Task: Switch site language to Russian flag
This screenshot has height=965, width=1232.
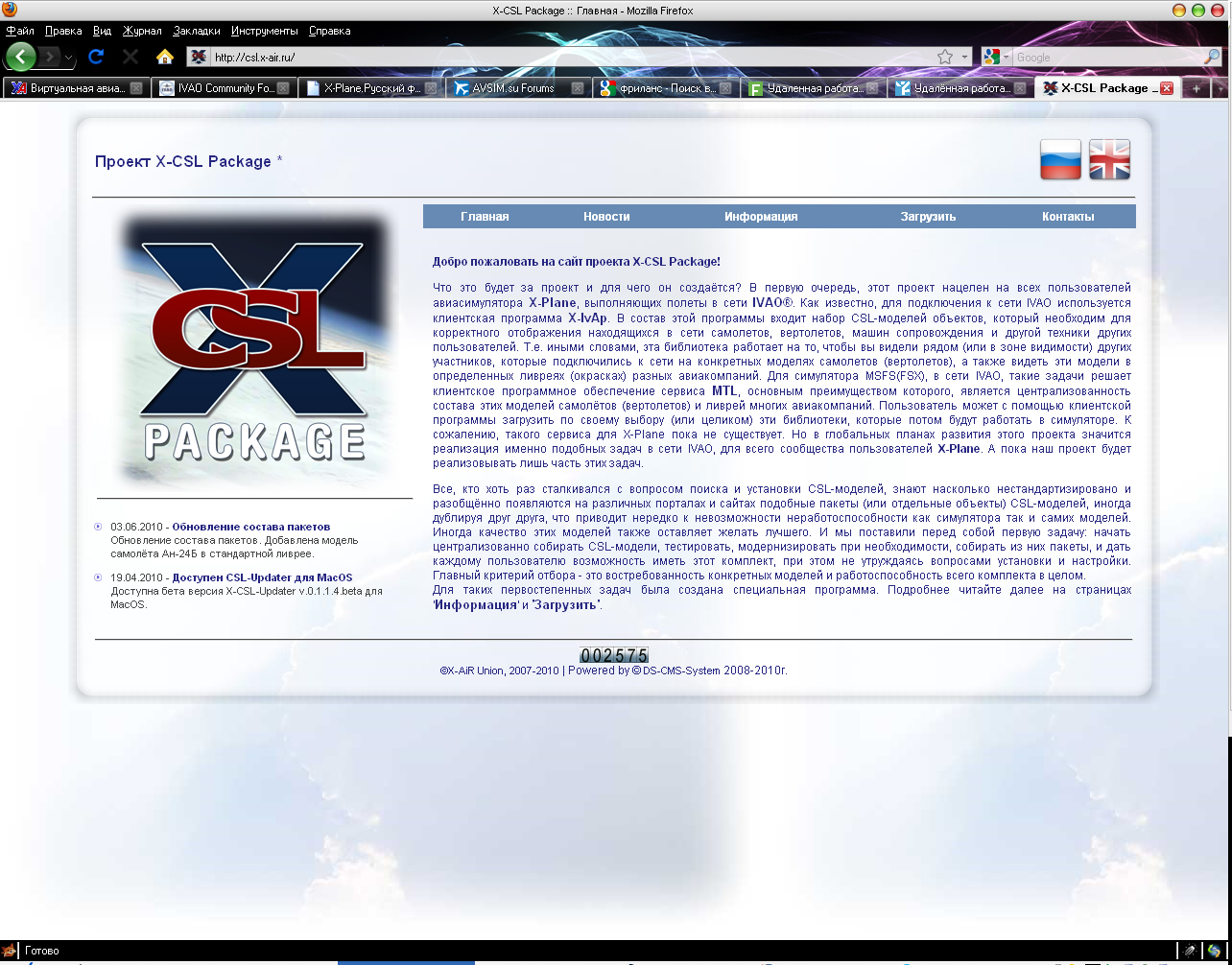Action: click(1061, 159)
